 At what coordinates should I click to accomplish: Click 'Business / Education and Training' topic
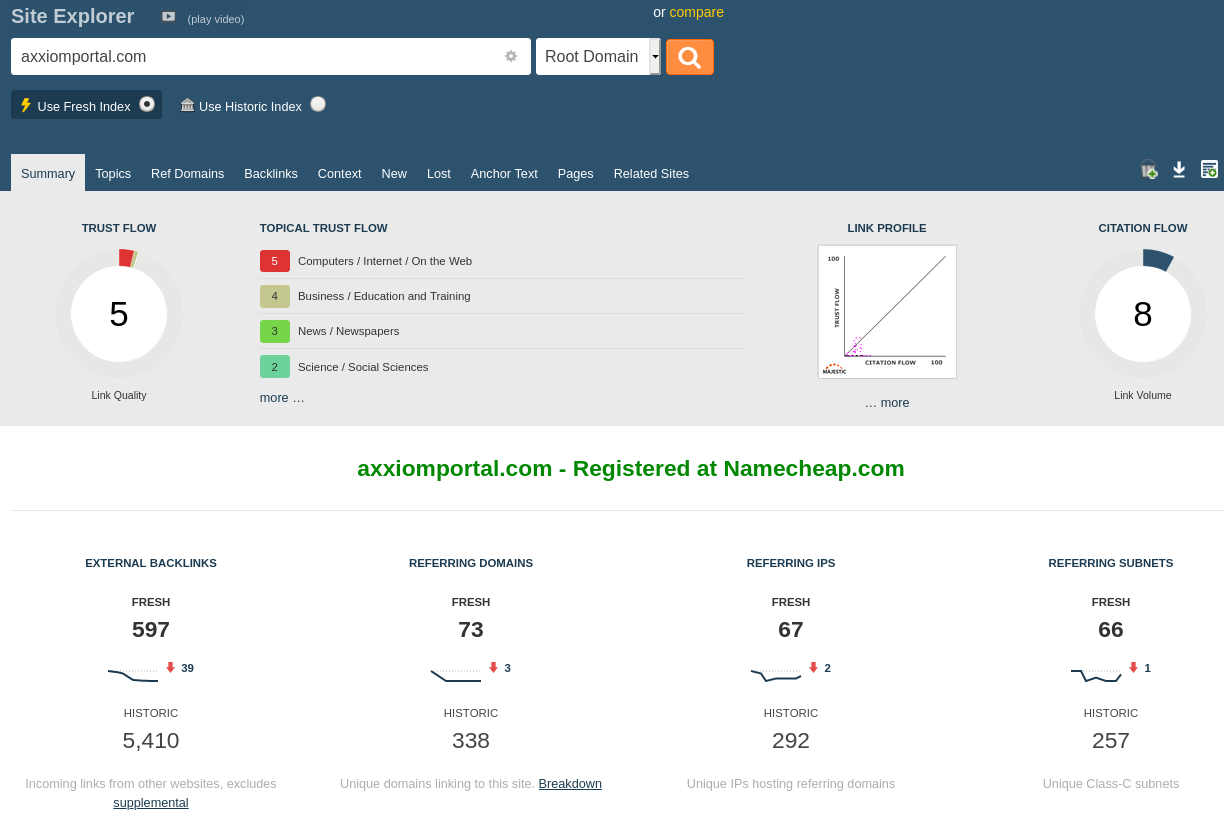tap(384, 296)
